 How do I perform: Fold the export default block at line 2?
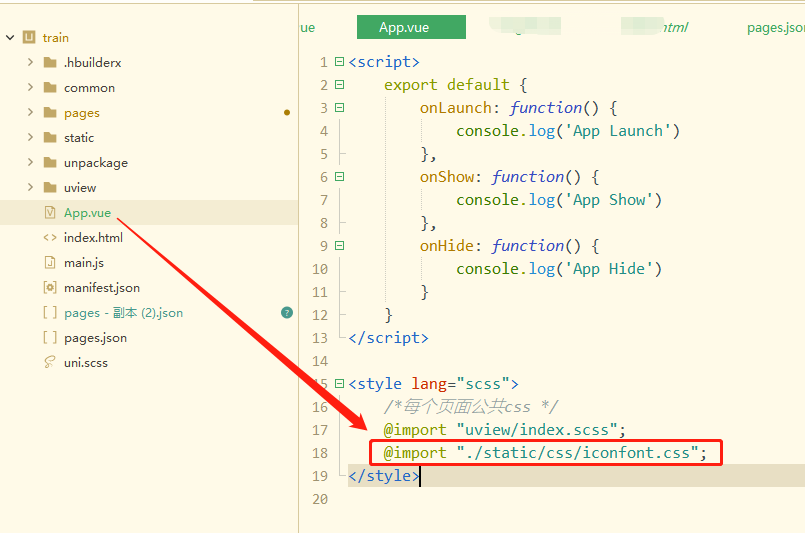[339, 84]
